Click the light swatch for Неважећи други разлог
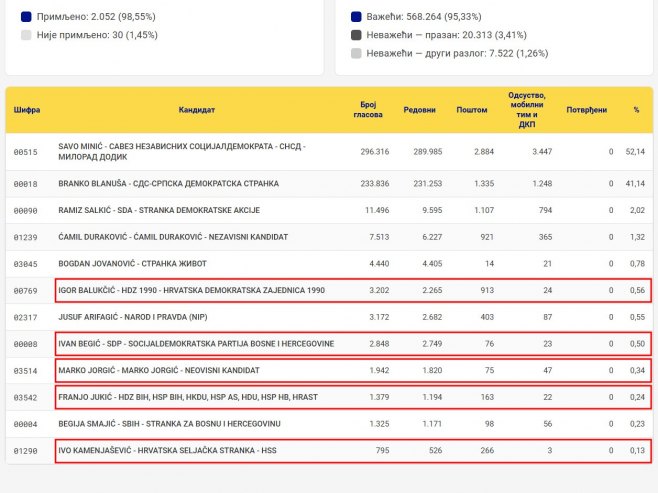 (356, 53)
